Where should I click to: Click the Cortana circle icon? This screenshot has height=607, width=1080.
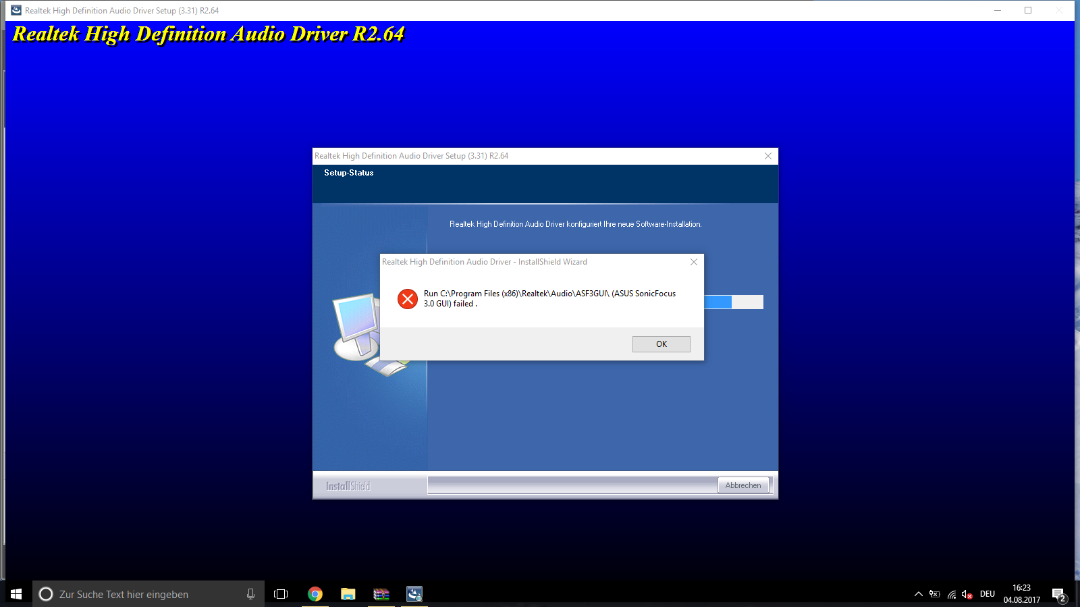45,594
